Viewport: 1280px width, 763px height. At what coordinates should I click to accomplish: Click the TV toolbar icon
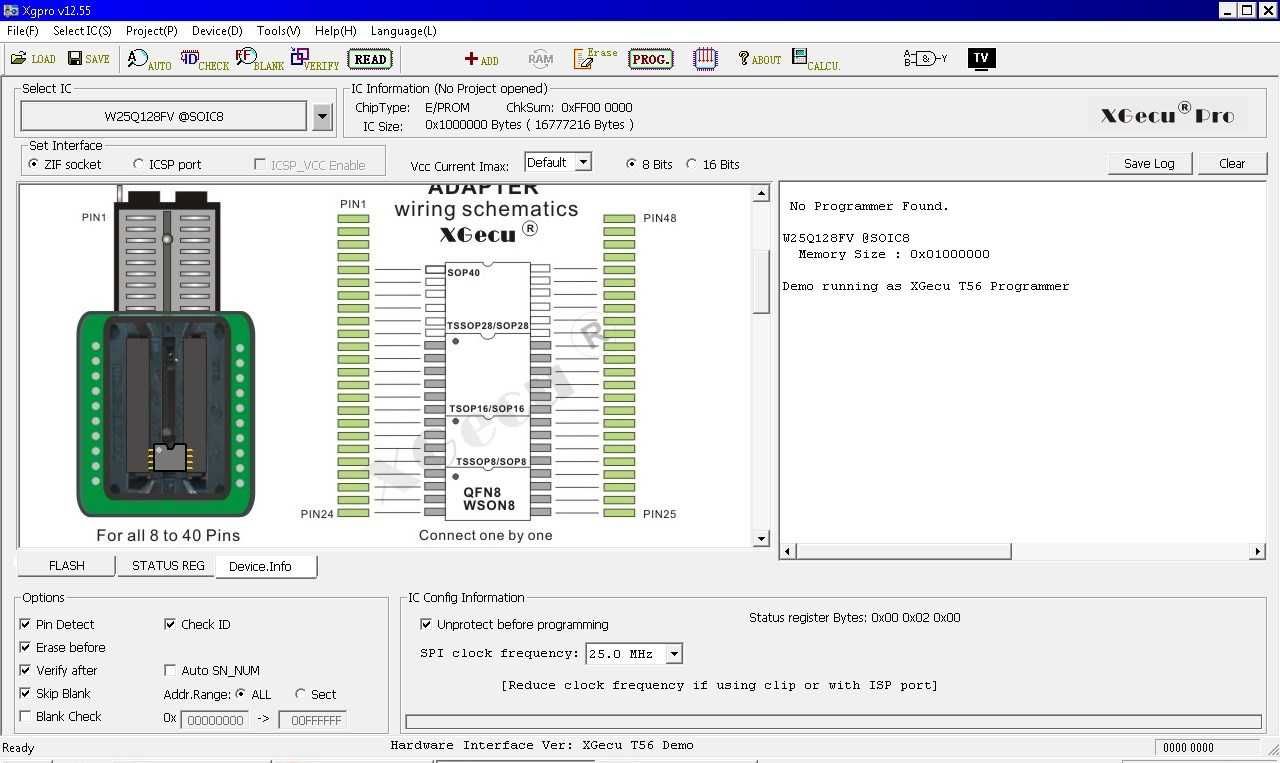(981, 58)
